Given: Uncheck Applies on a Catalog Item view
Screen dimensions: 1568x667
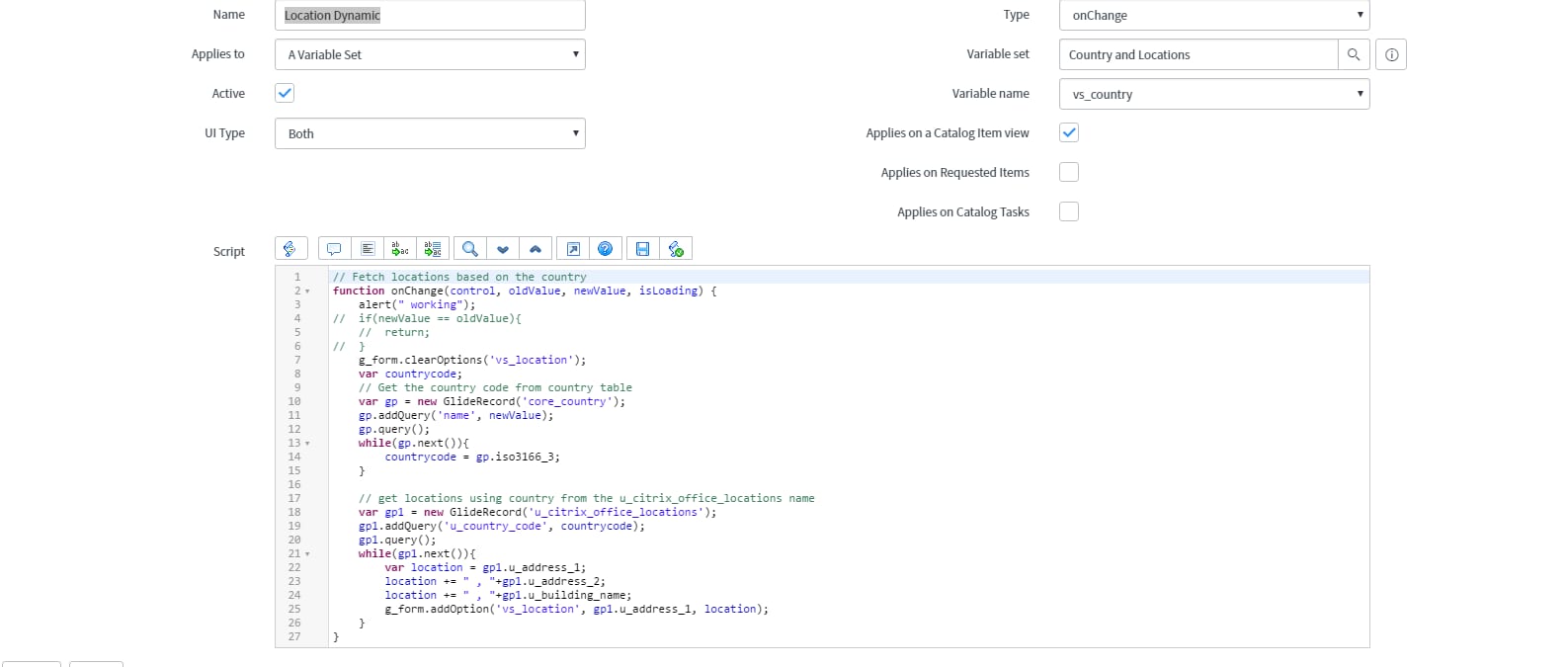Looking at the screenshot, I should 1069,132.
